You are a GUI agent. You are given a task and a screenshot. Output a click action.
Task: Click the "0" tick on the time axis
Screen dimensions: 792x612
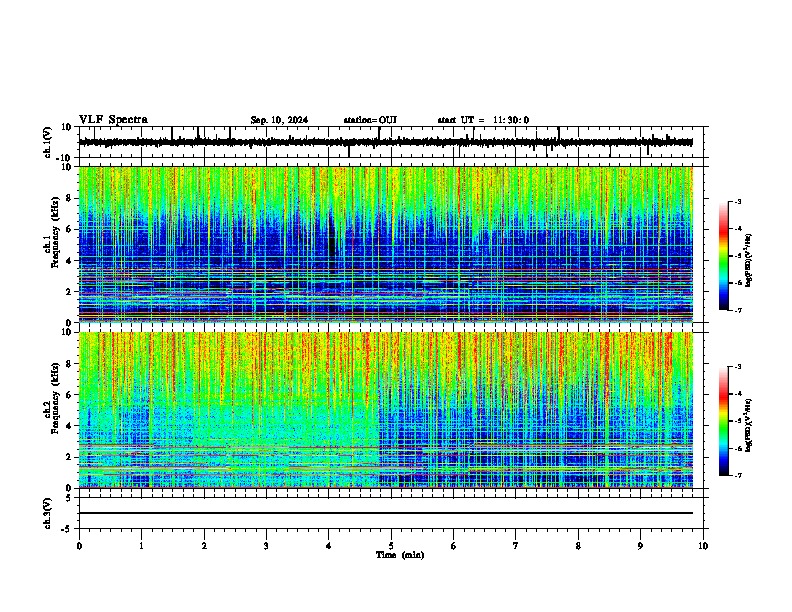[x=79, y=546]
